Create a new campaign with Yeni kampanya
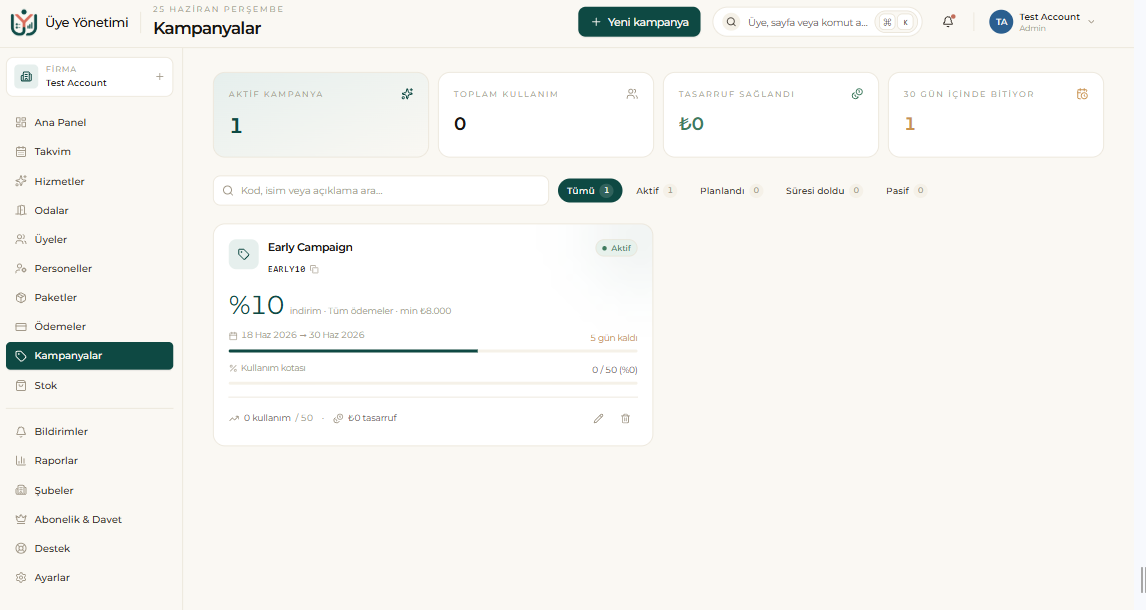This screenshot has width=1146, height=610. [639, 22]
